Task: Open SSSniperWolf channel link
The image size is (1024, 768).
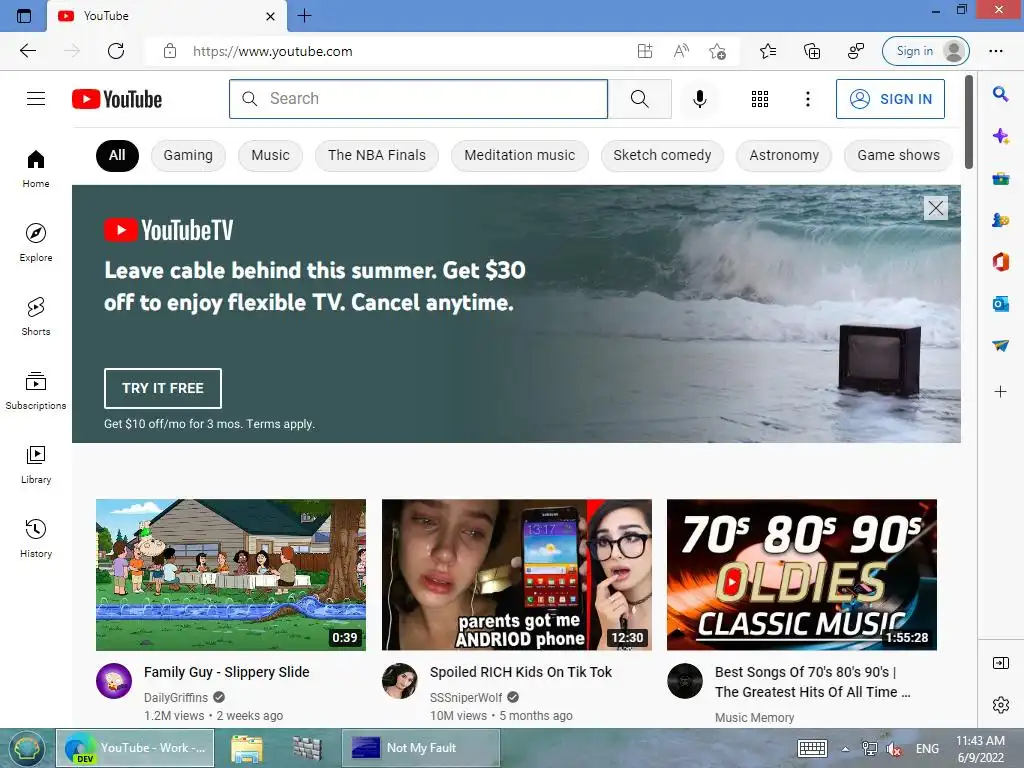Action: (x=466, y=697)
